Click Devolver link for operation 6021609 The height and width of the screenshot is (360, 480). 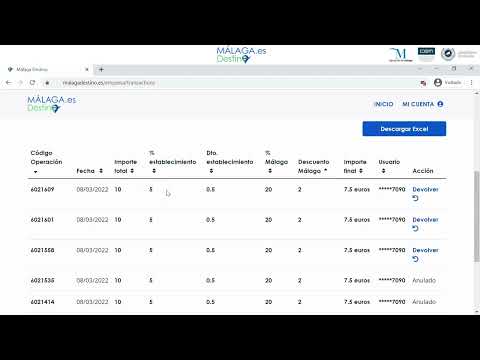[x=425, y=189]
